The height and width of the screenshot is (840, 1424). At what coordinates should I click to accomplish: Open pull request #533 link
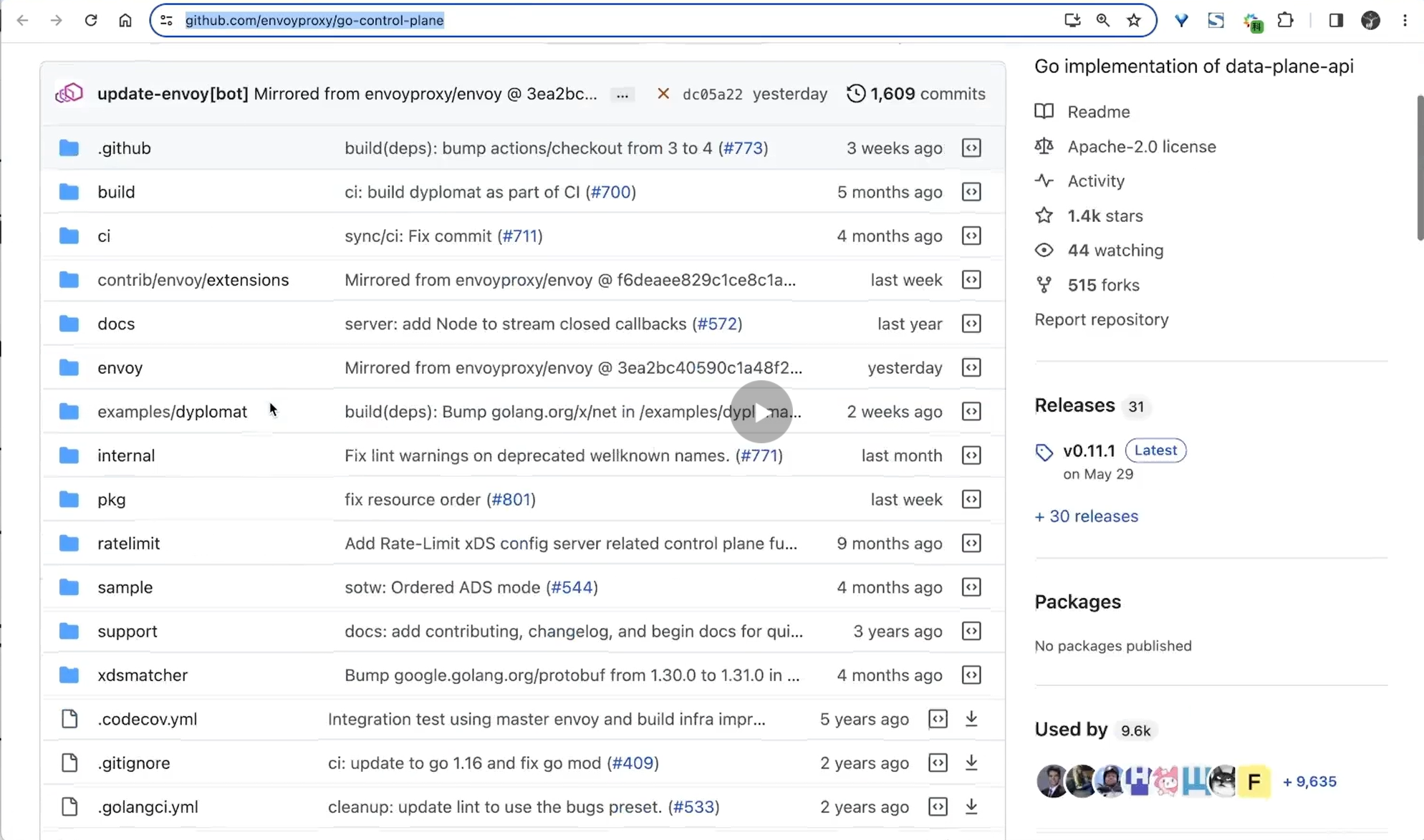pos(693,806)
